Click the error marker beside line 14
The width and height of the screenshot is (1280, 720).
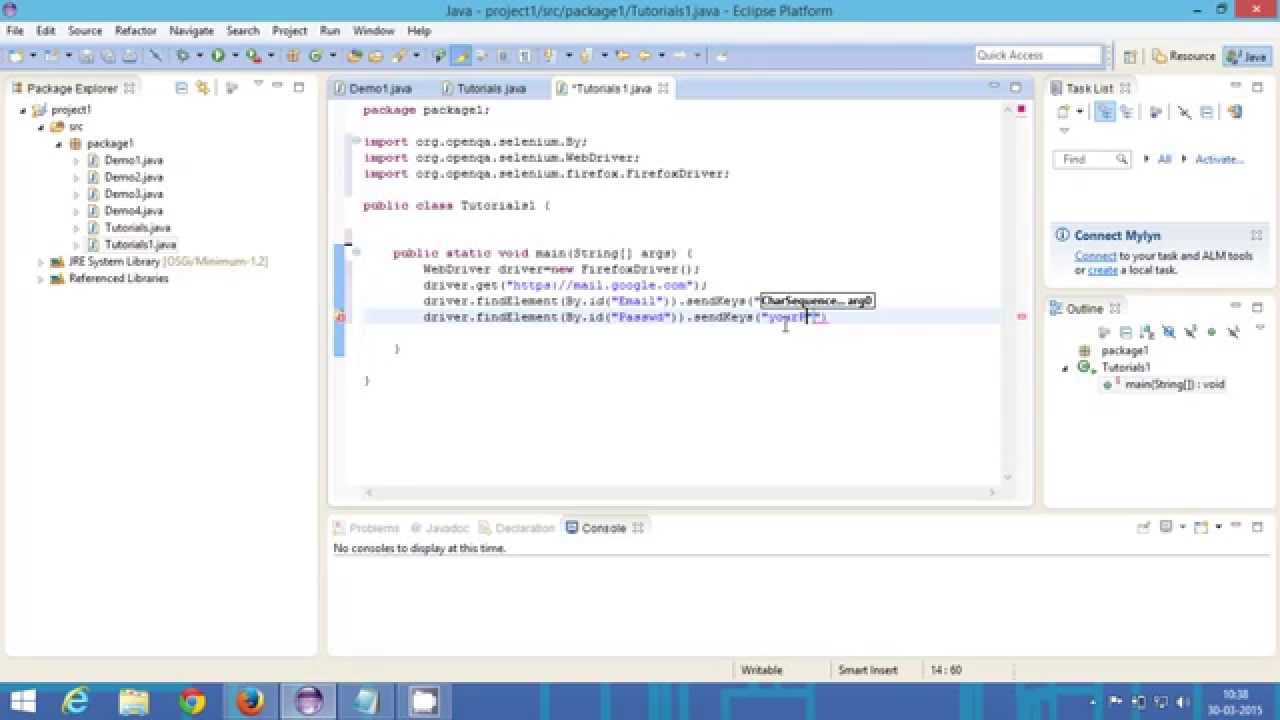click(340, 317)
